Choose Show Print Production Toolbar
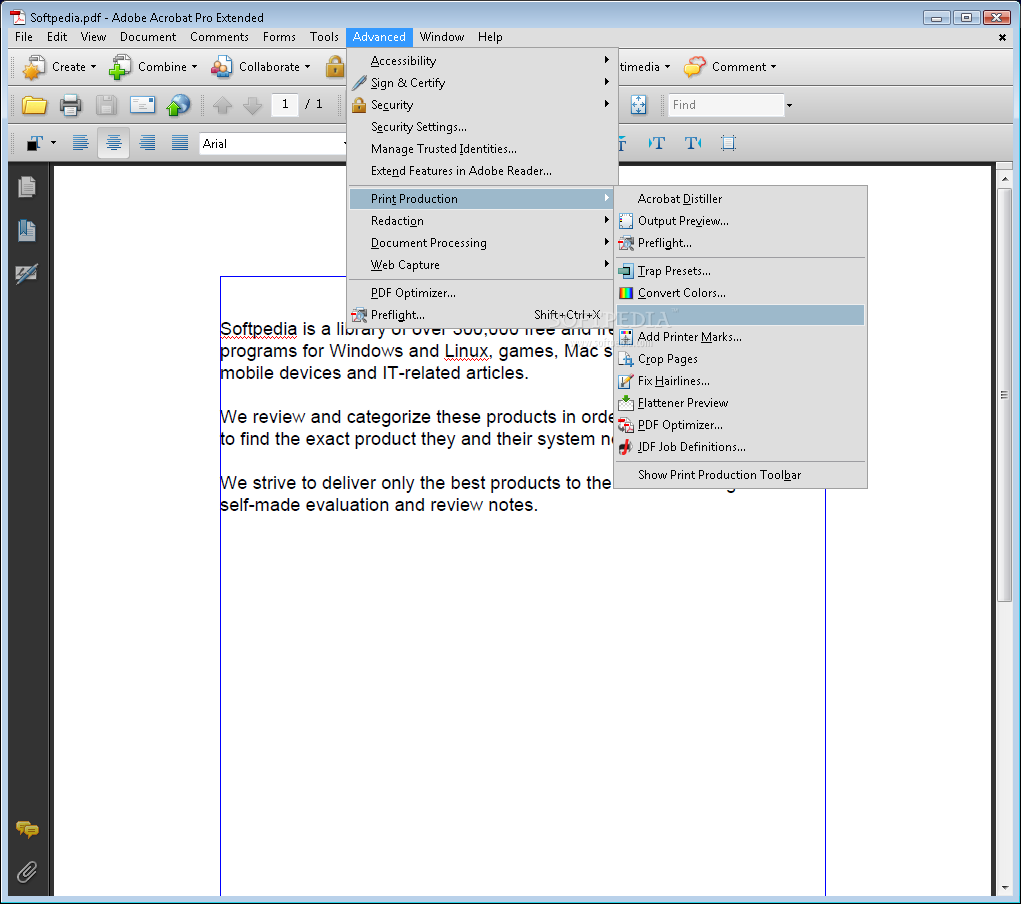This screenshot has height=904, width=1021. [x=740, y=475]
